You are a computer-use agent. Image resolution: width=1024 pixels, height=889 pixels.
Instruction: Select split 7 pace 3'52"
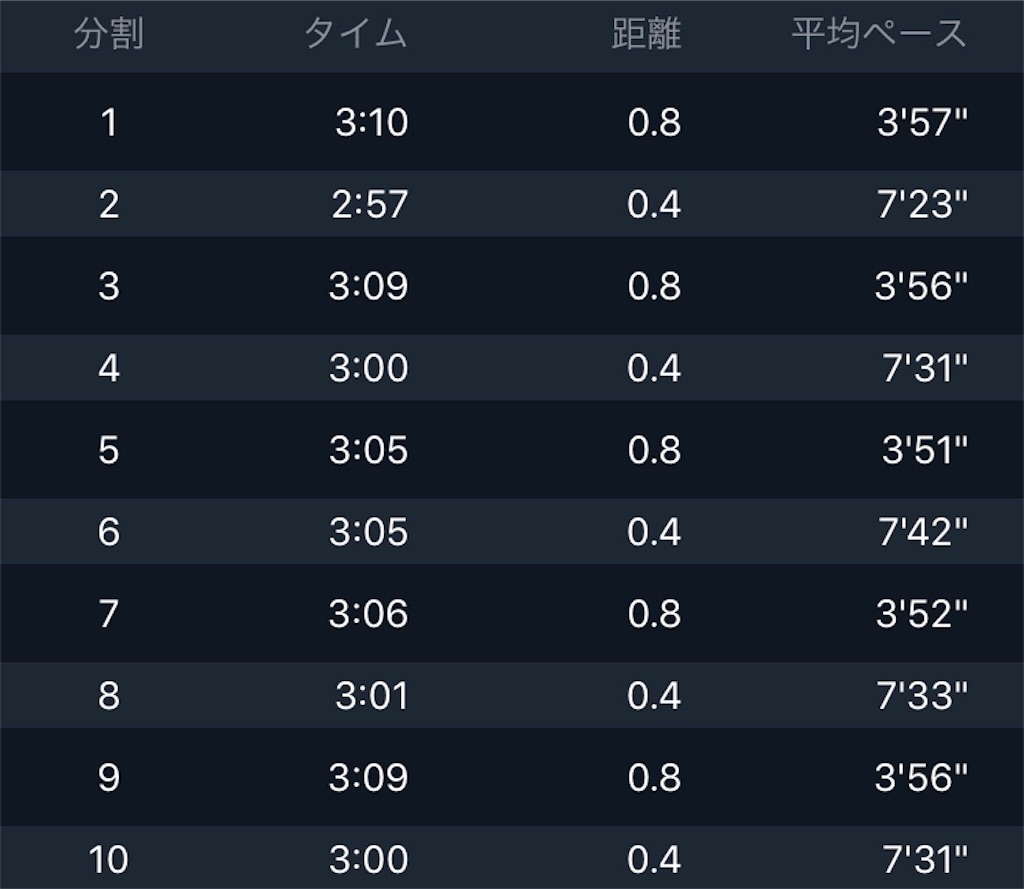(x=921, y=614)
